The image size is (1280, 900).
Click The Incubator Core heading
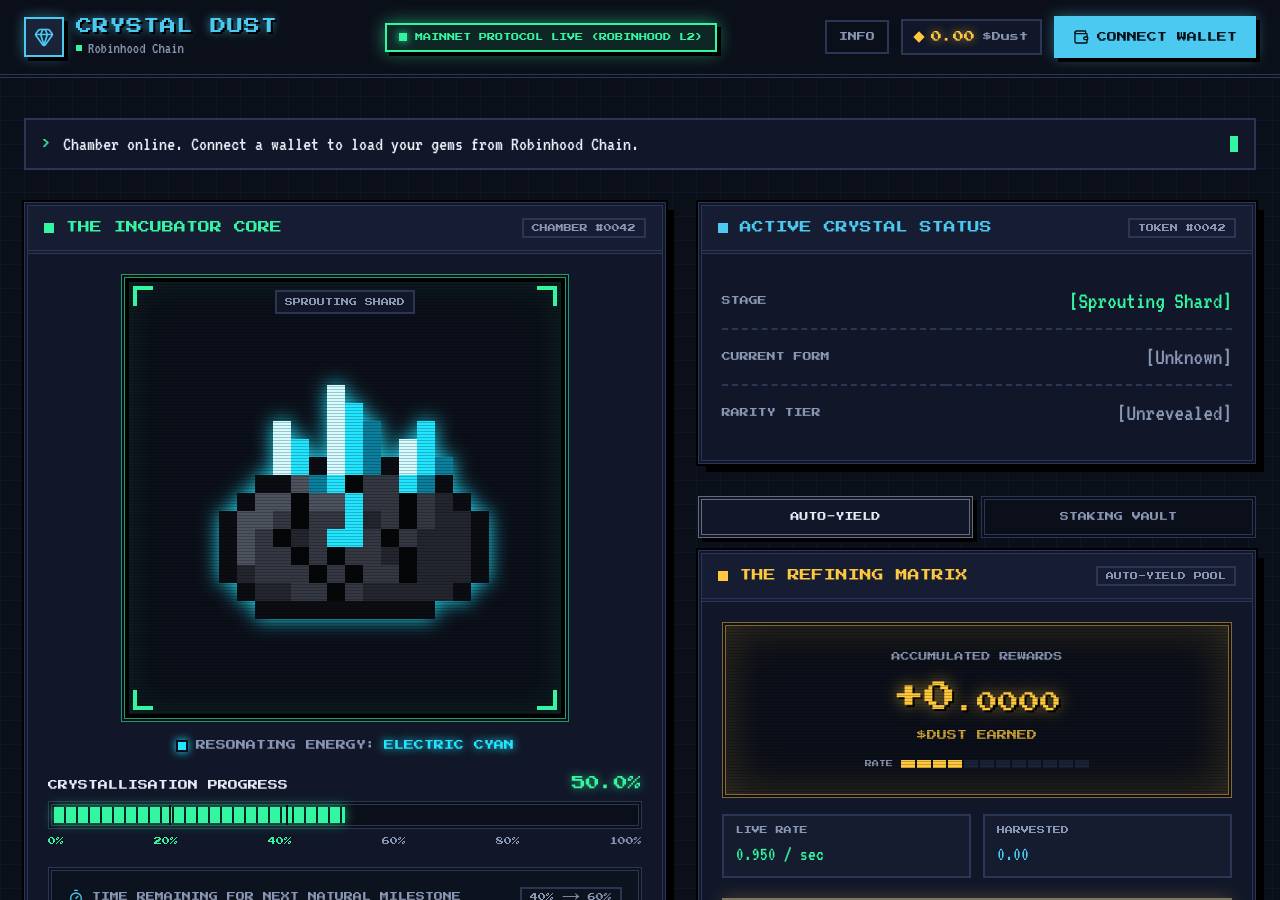[x=174, y=227]
